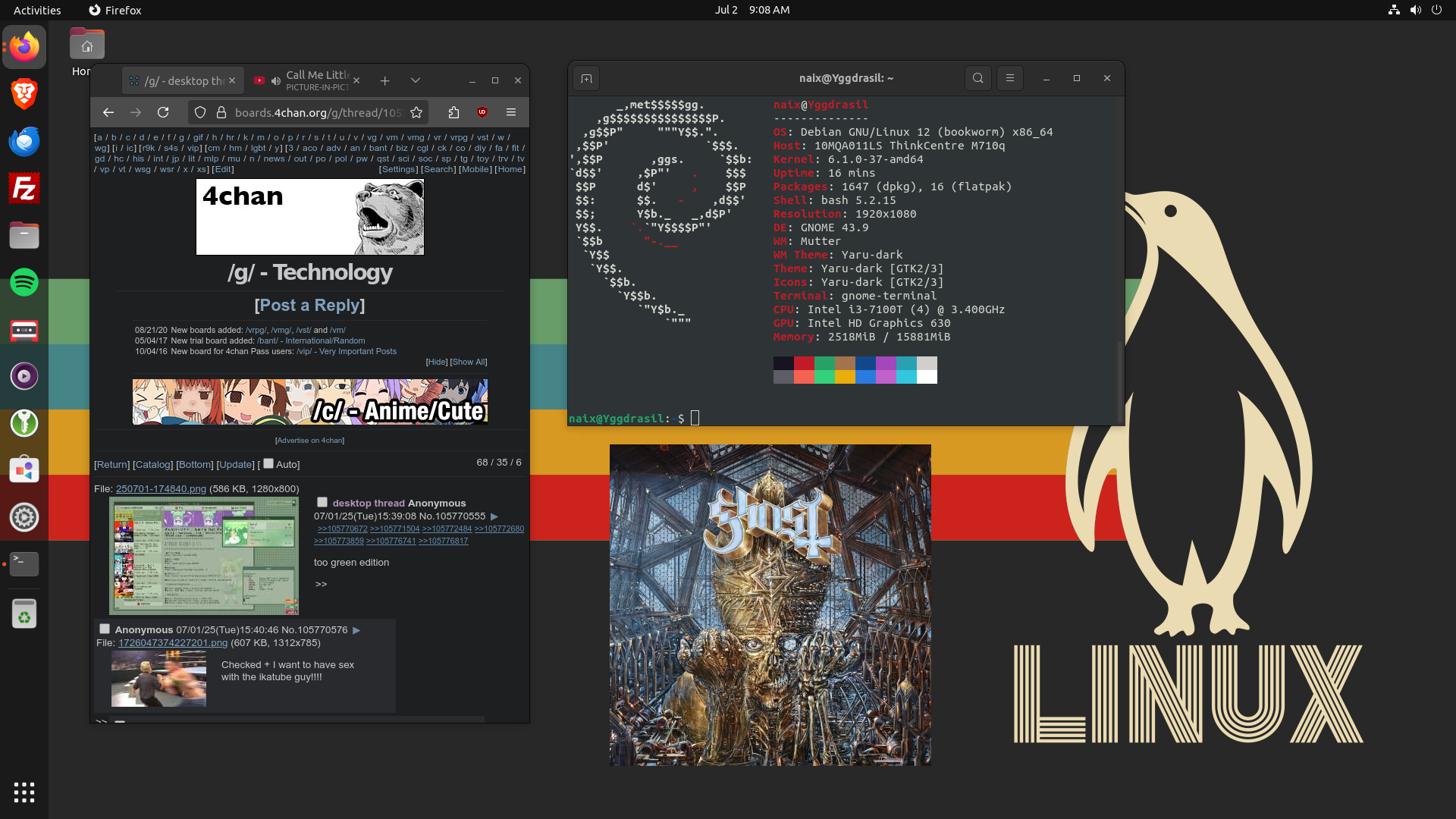The image size is (1456, 819).
Task: Click the /c/ Anime/Cute banner
Action: 310,402
